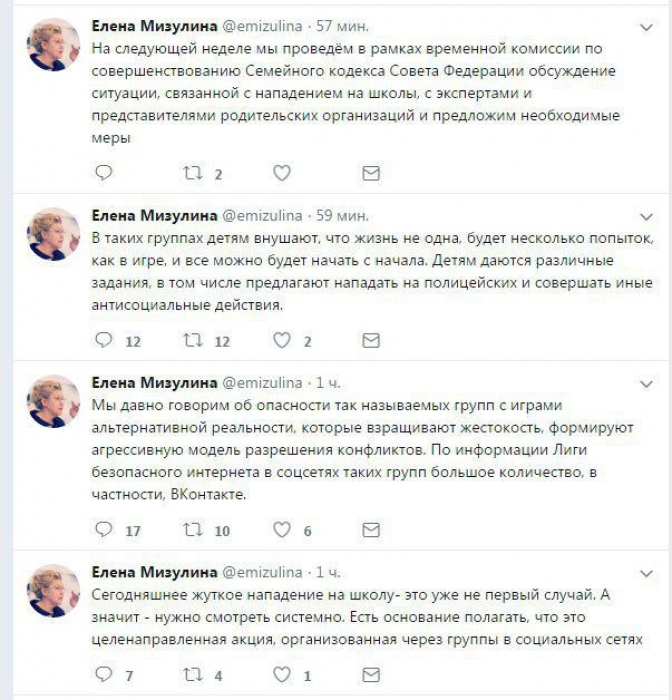The image size is (672, 700).
Task: Reply to the tweet posted 57 мин. ago
Action: tap(103, 174)
